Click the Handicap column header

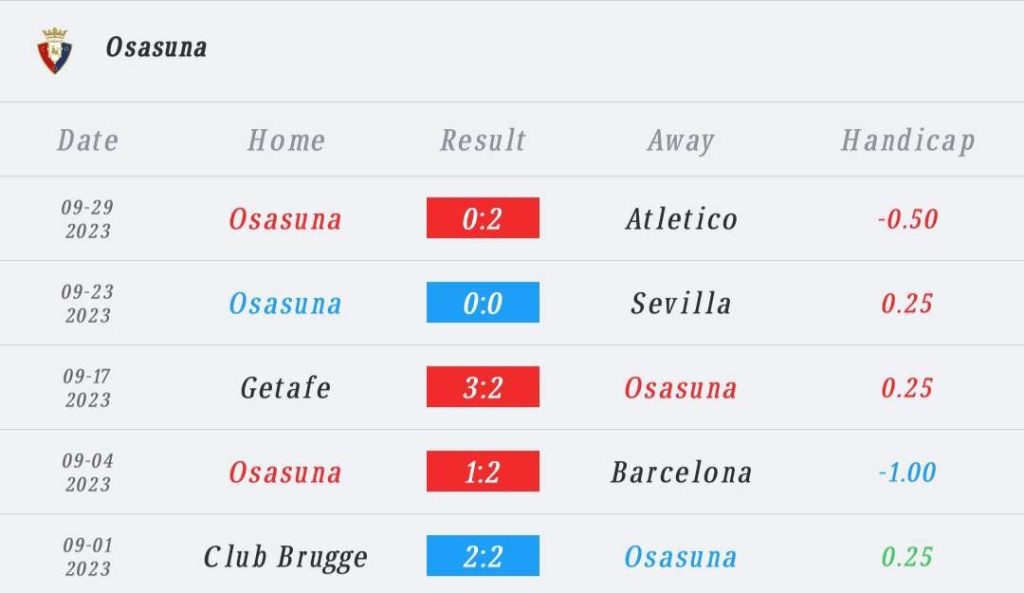(908, 142)
